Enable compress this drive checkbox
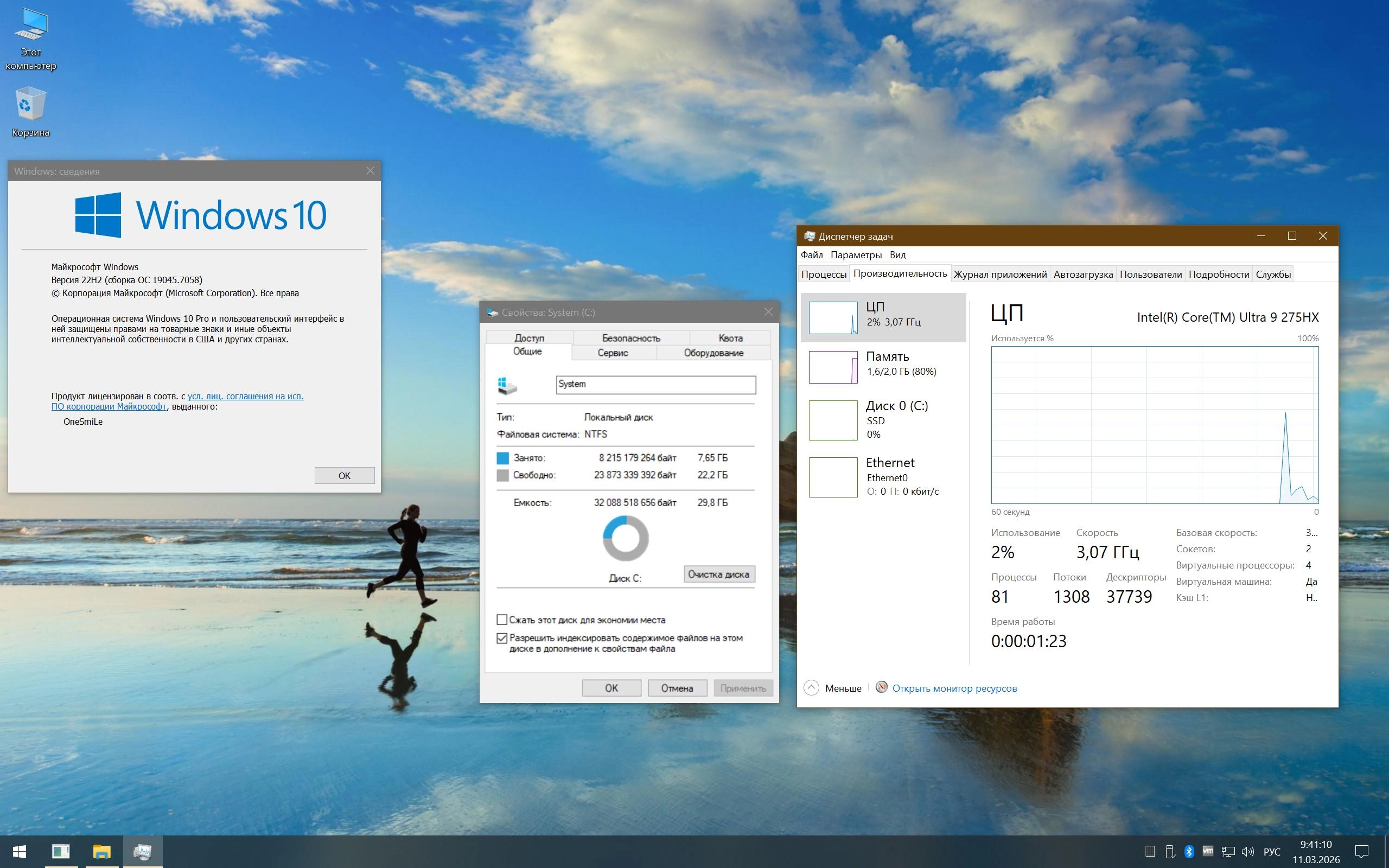Viewport: 1389px width, 868px height. click(x=502, y=620)
